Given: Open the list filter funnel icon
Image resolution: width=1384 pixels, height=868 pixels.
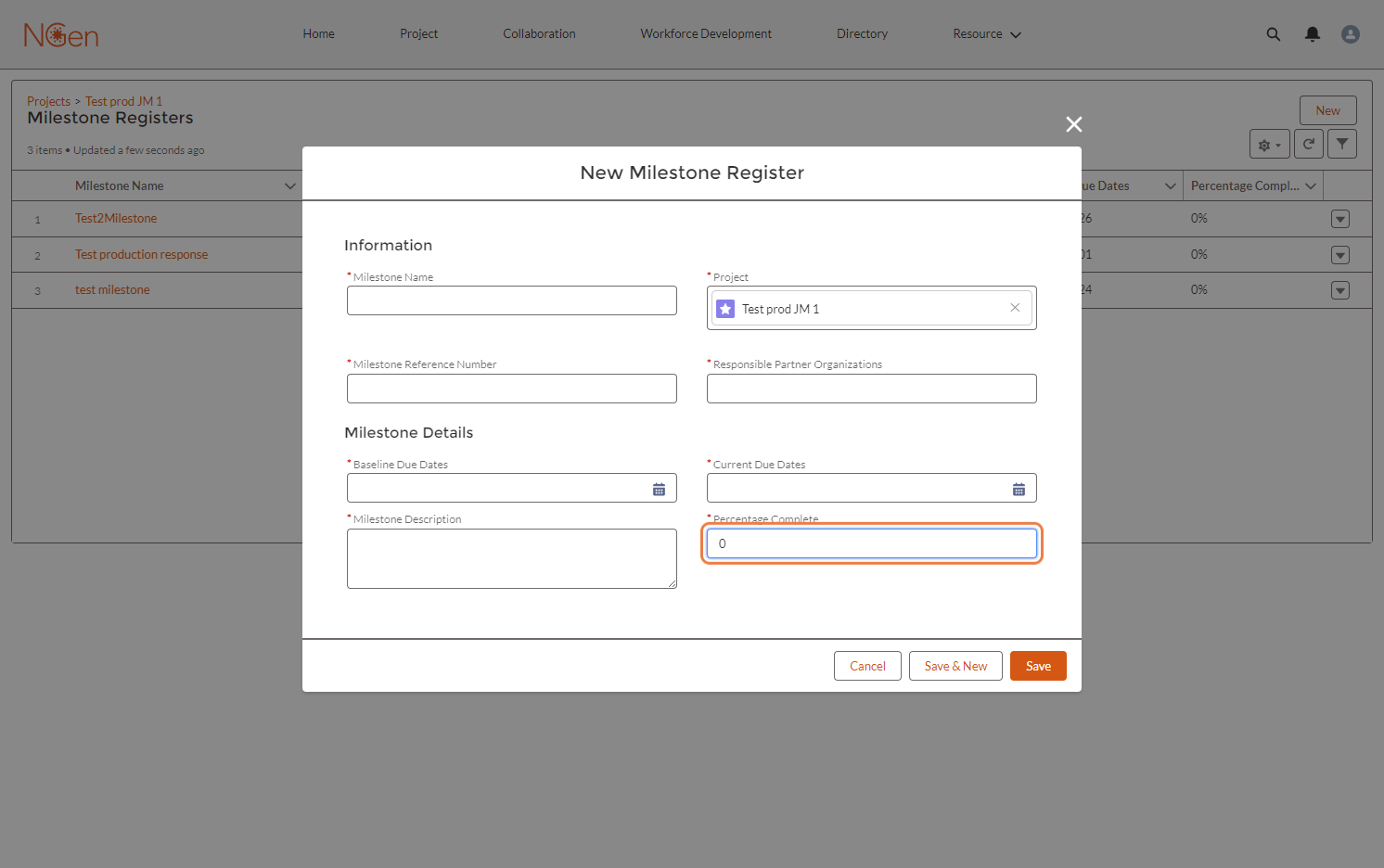Looking at the screenshot, I should click(1342, 144).
